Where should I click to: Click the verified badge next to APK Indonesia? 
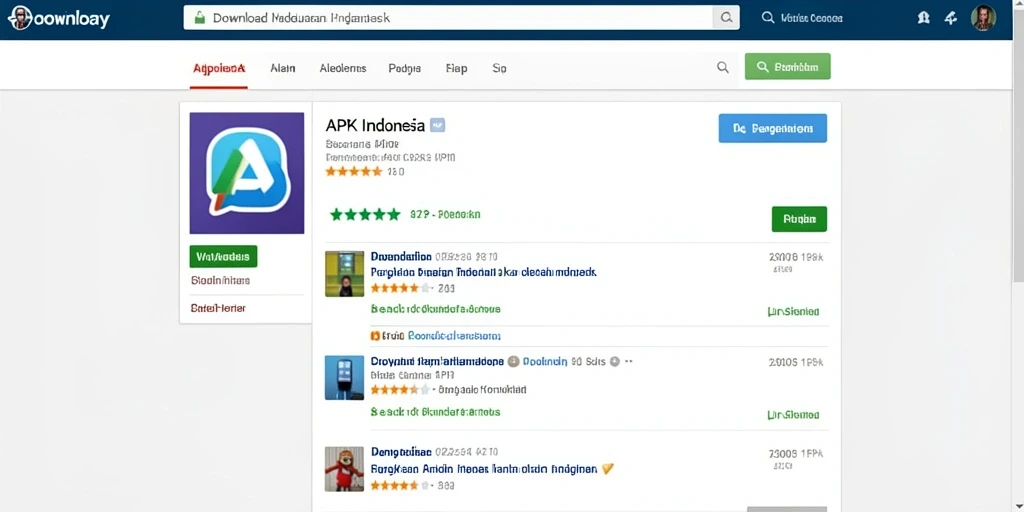[x=438, y=125]
